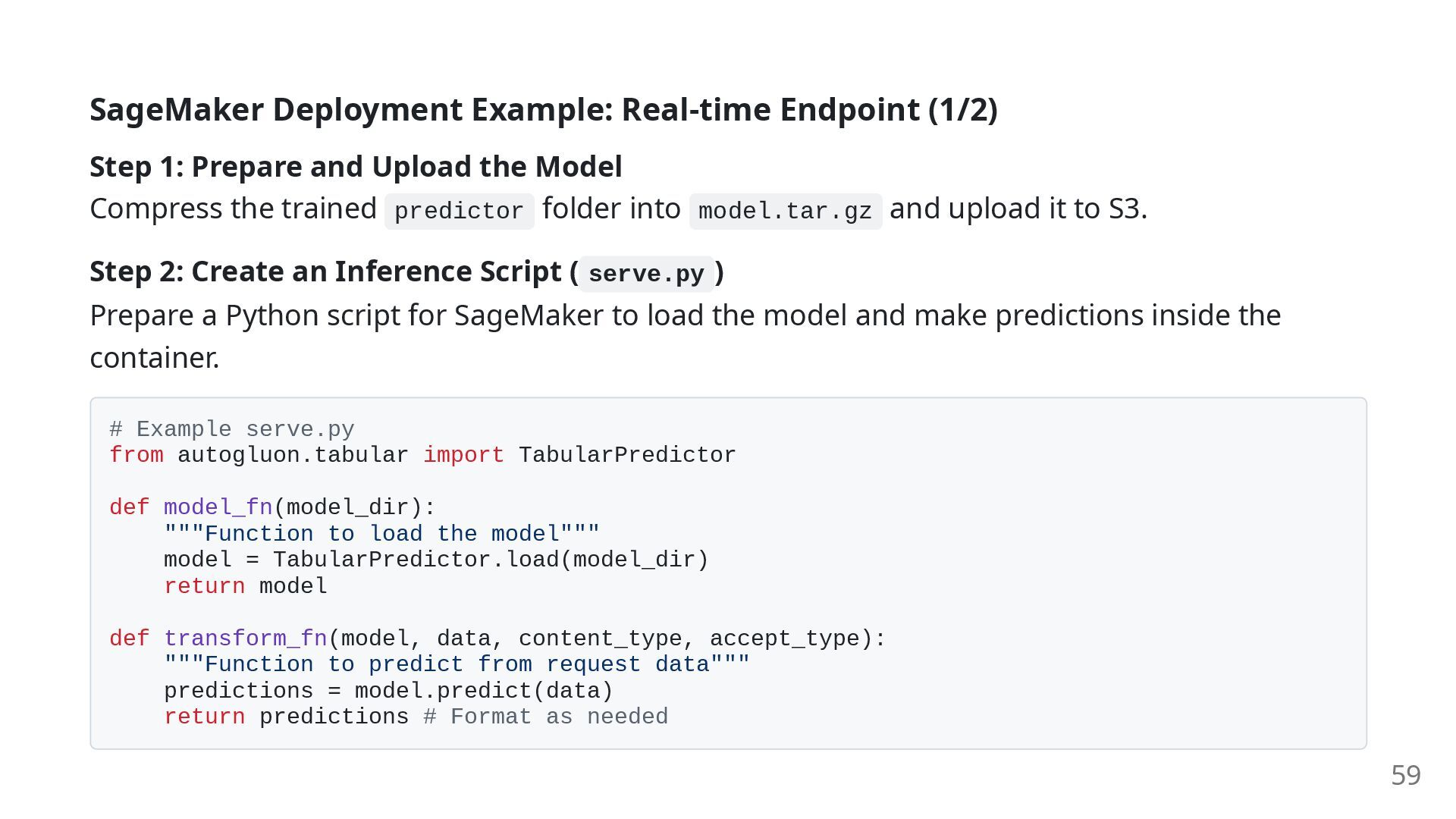Viewport: 1456px width, 819px height.
Task: Click the Step 2 heading 'Create an Inference Script'
Action: point(406,271)
